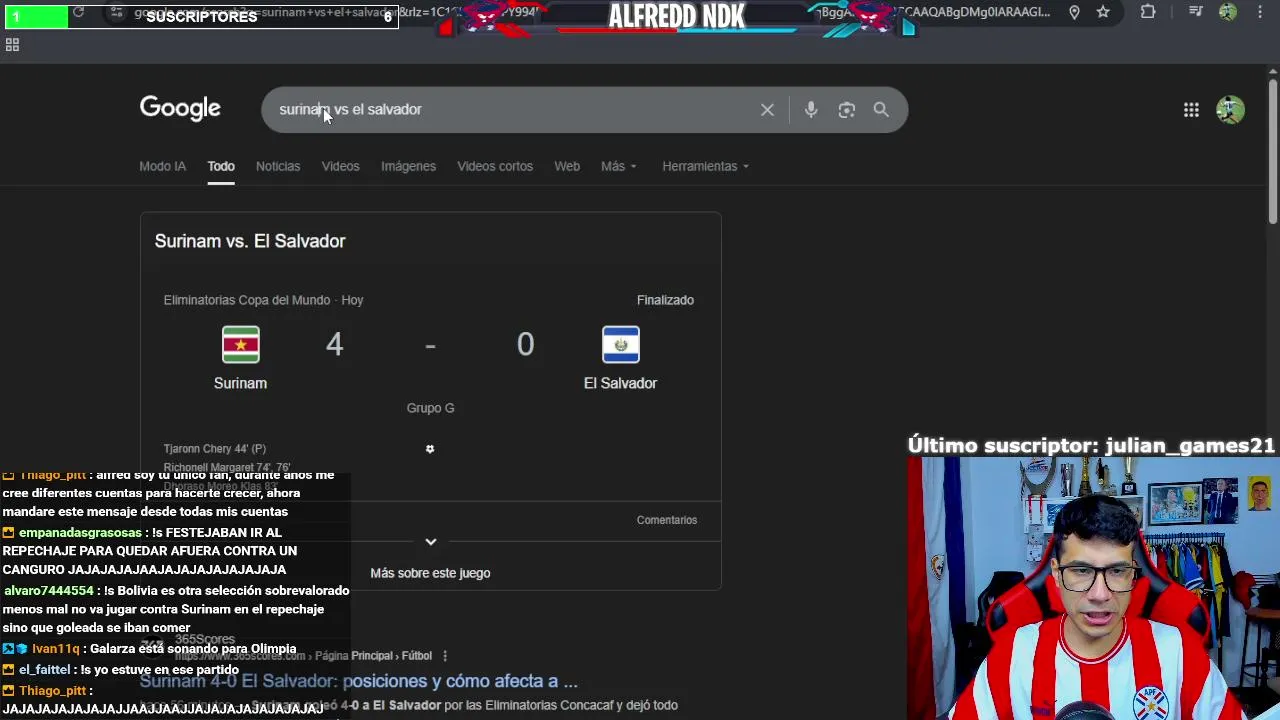Open the Google apps grid

pos(1191,110)
